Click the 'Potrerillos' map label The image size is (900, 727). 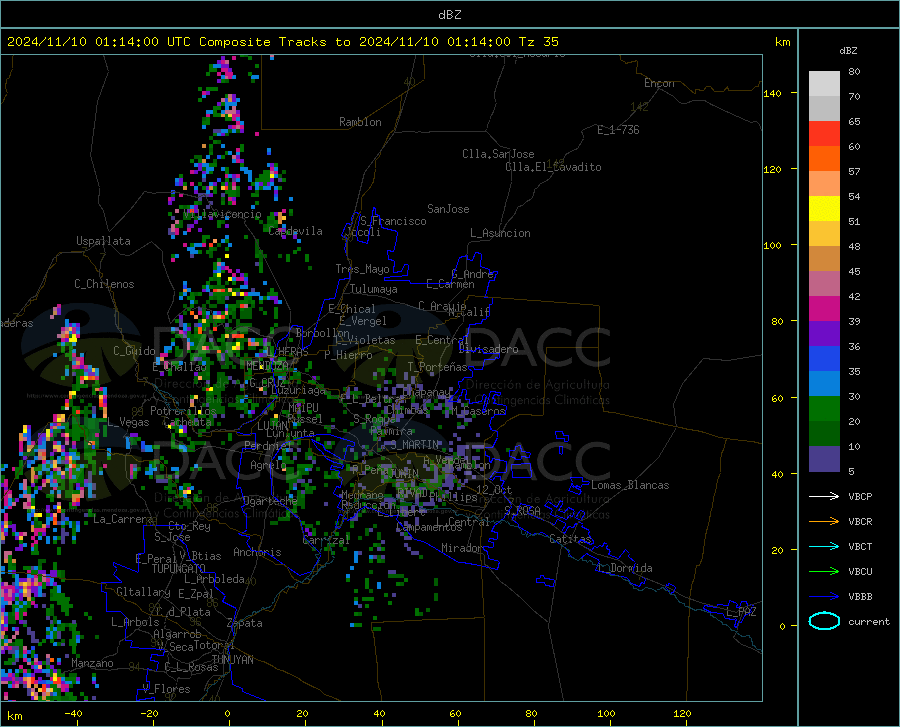tap(183, 411)
